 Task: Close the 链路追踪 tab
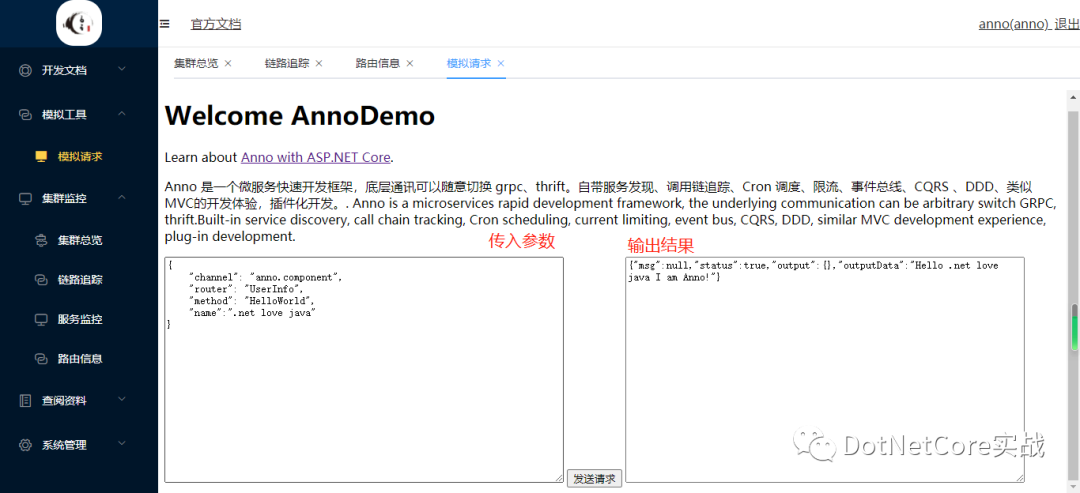point(319,63)
